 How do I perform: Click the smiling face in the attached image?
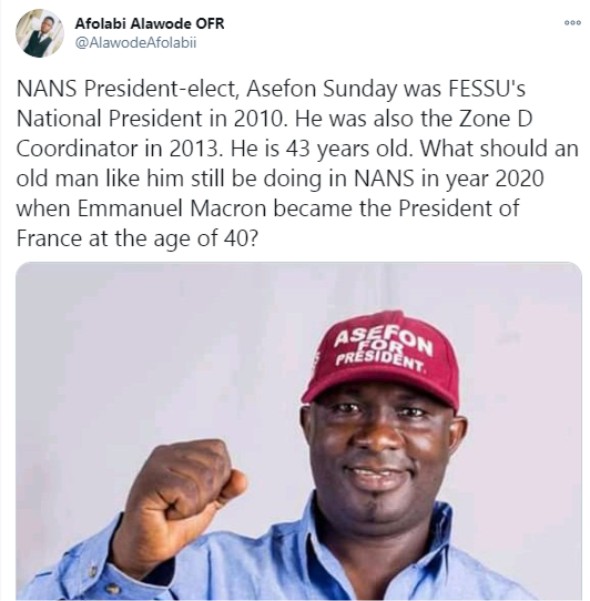[x=381, y=452]
